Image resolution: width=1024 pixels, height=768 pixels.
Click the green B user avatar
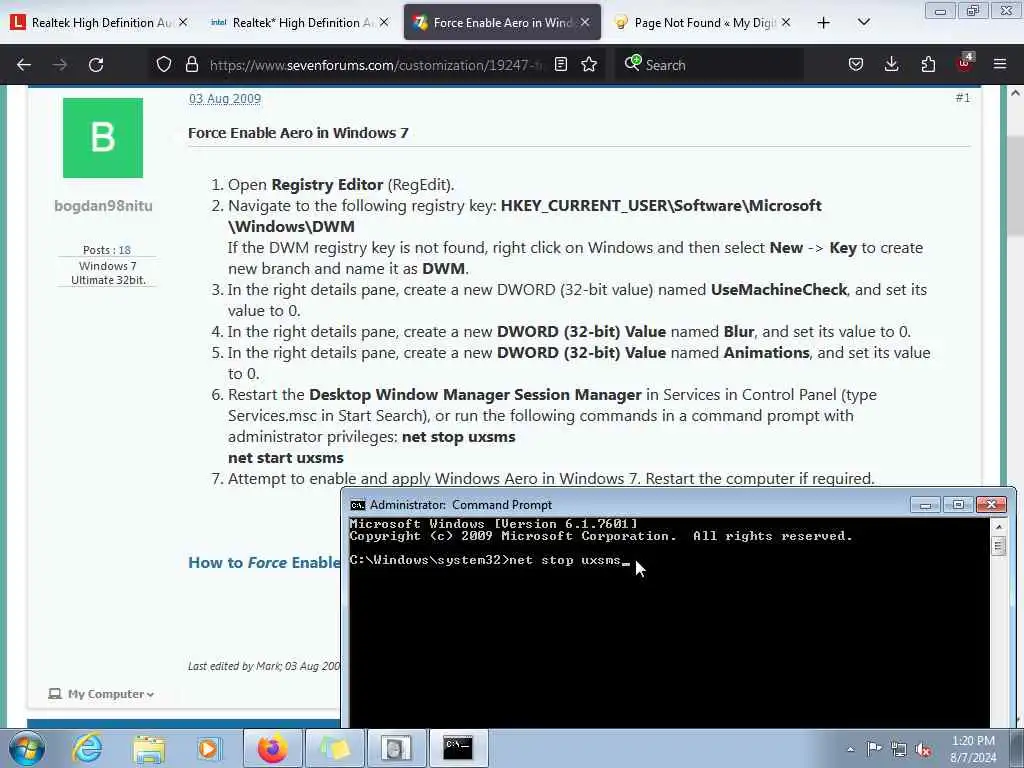(x=103, y=138)
